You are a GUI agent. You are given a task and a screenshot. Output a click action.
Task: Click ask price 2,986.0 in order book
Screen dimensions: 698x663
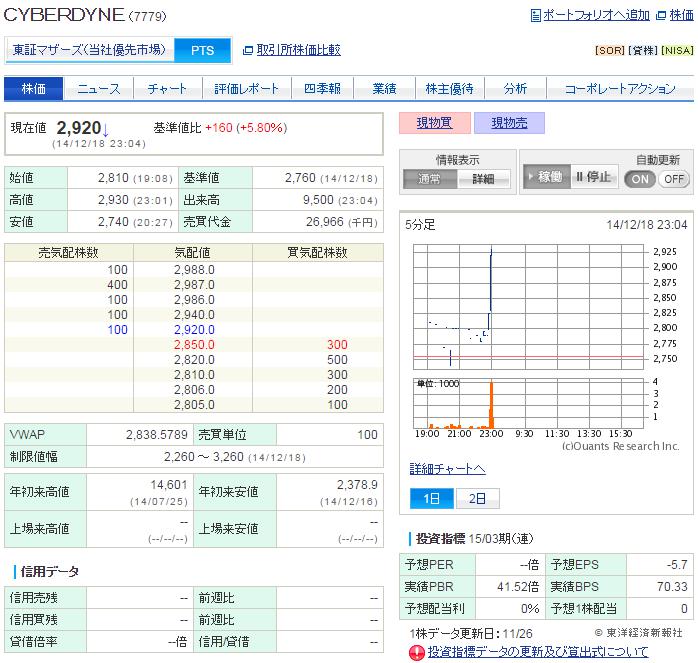coord(194,300)
